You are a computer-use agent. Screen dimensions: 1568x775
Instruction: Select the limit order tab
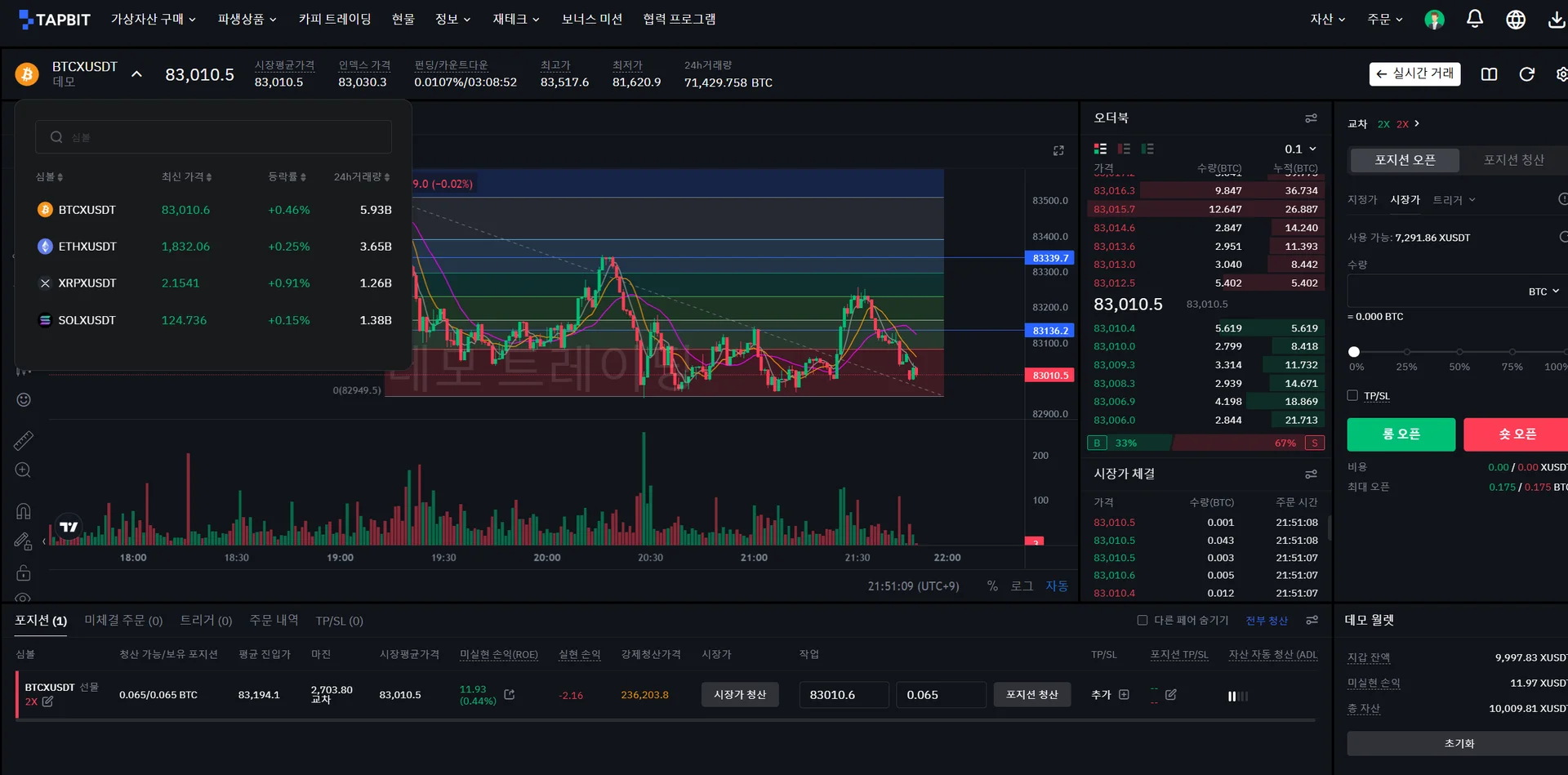[x=1362, y=200]
